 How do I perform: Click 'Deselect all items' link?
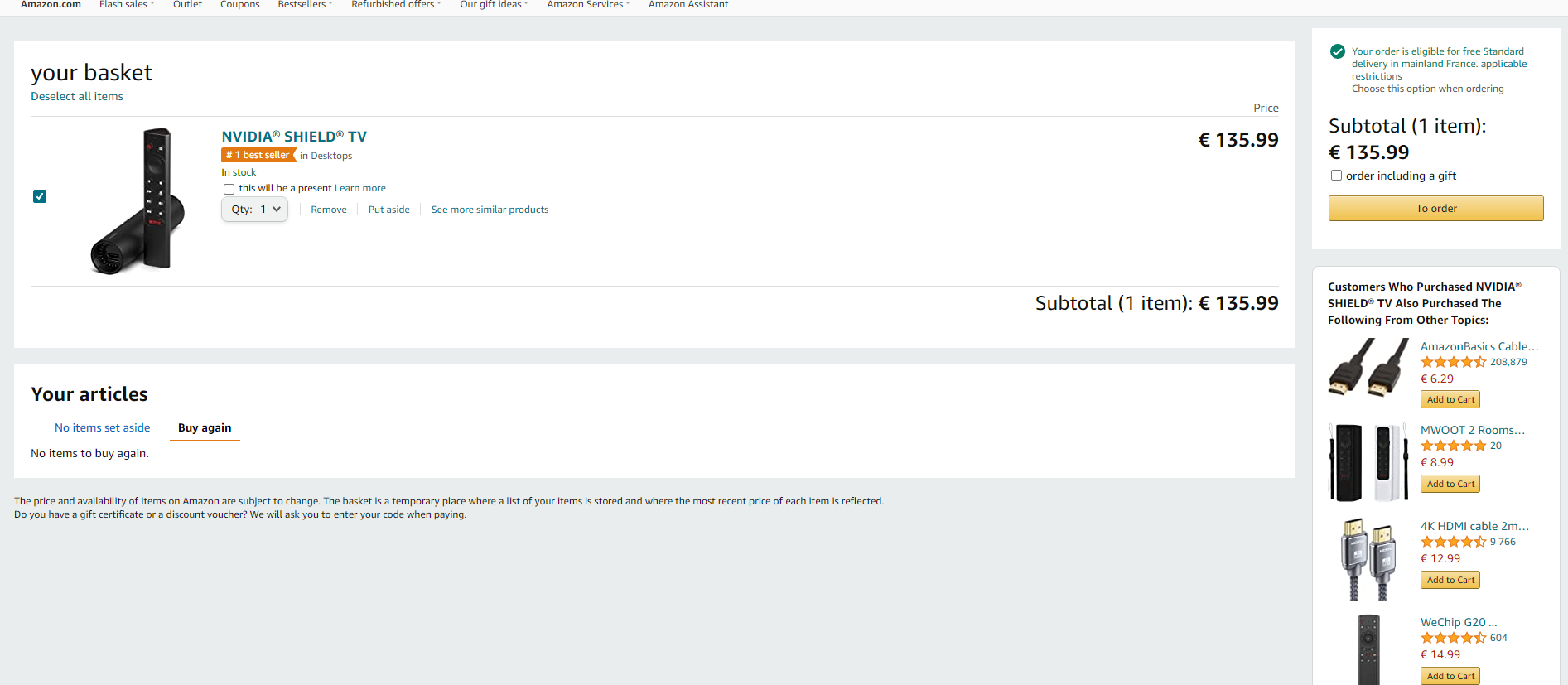click(x=77, y=96)
